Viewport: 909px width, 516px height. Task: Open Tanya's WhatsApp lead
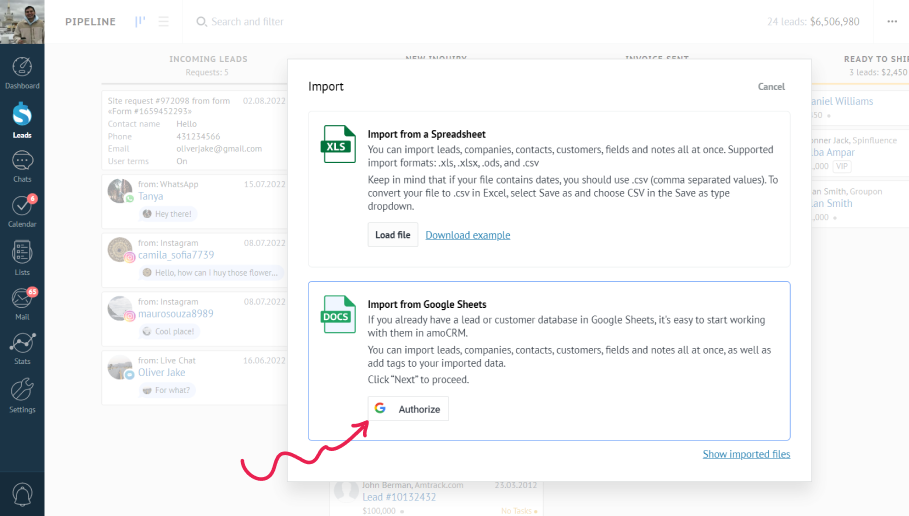point(151,197)
